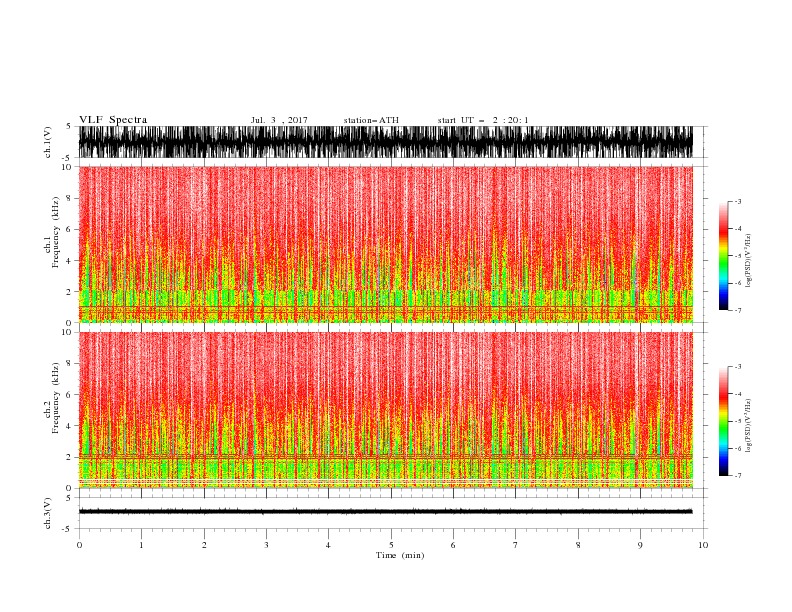Click the time axis tick label "5"
Screen dimensions: 792x612
[x=391, y=545]
